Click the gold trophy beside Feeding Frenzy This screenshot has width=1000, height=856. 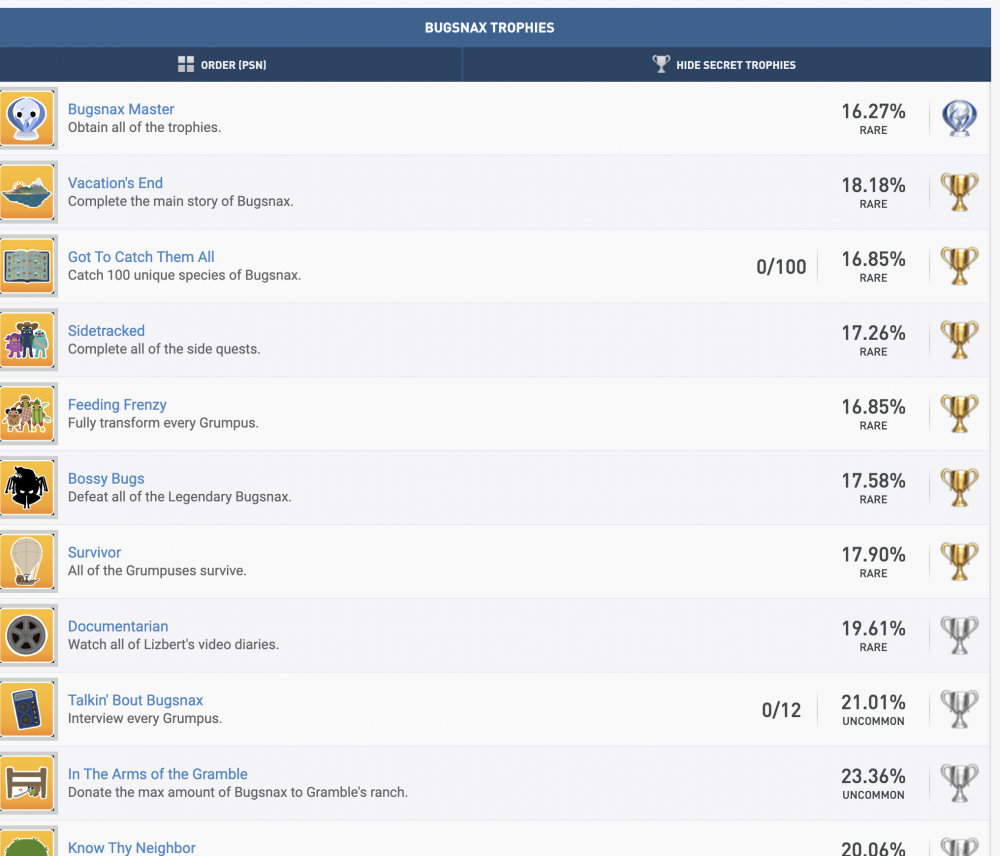959,414
